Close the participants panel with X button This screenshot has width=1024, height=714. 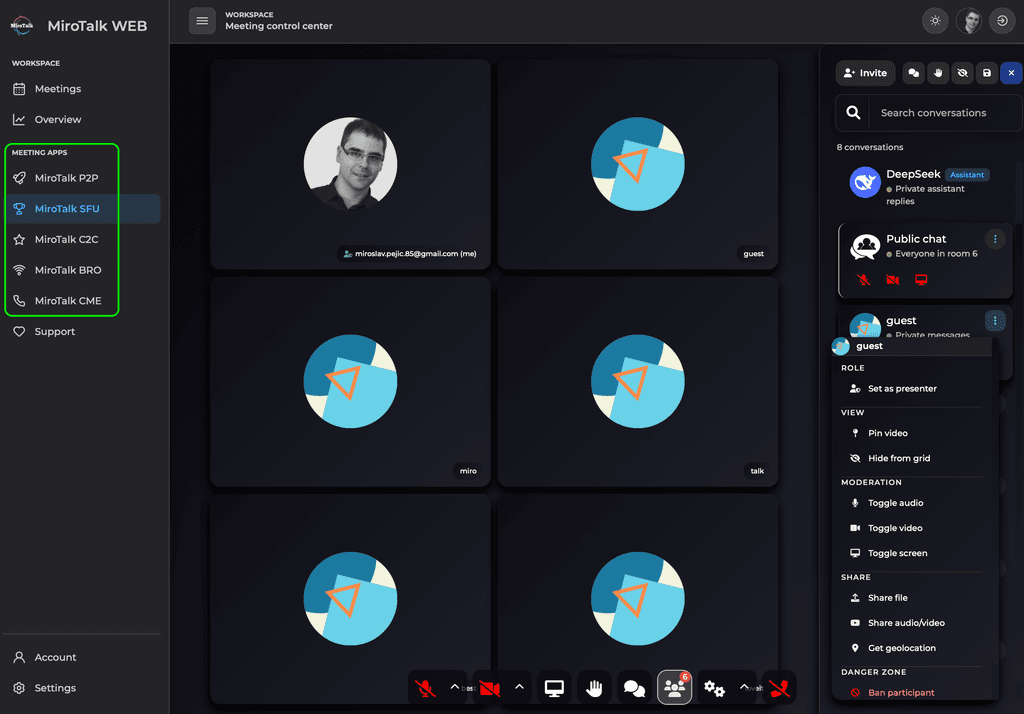[1011, 73]
